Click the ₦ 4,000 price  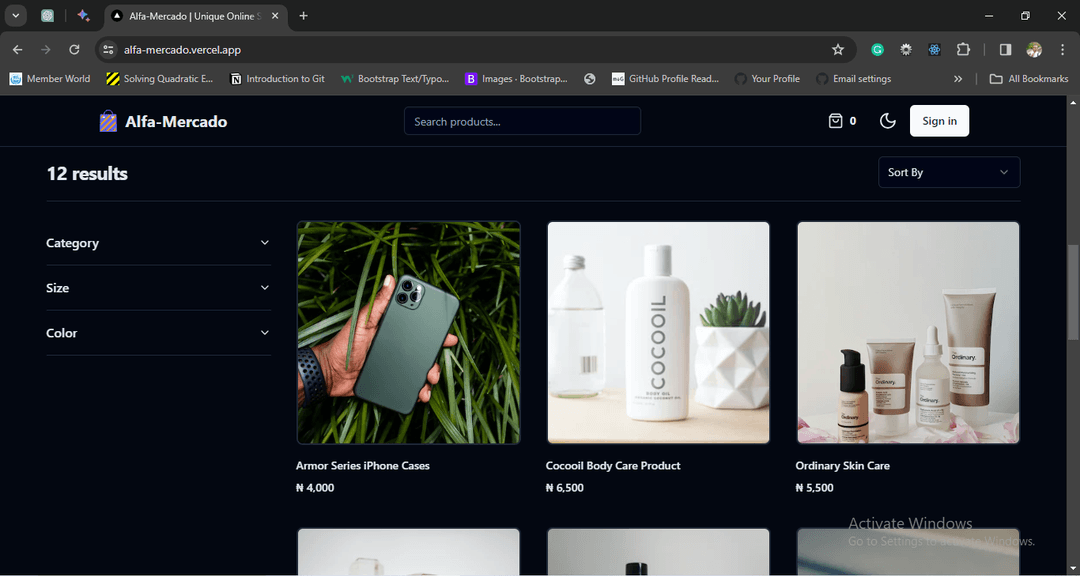coord(315,488)
